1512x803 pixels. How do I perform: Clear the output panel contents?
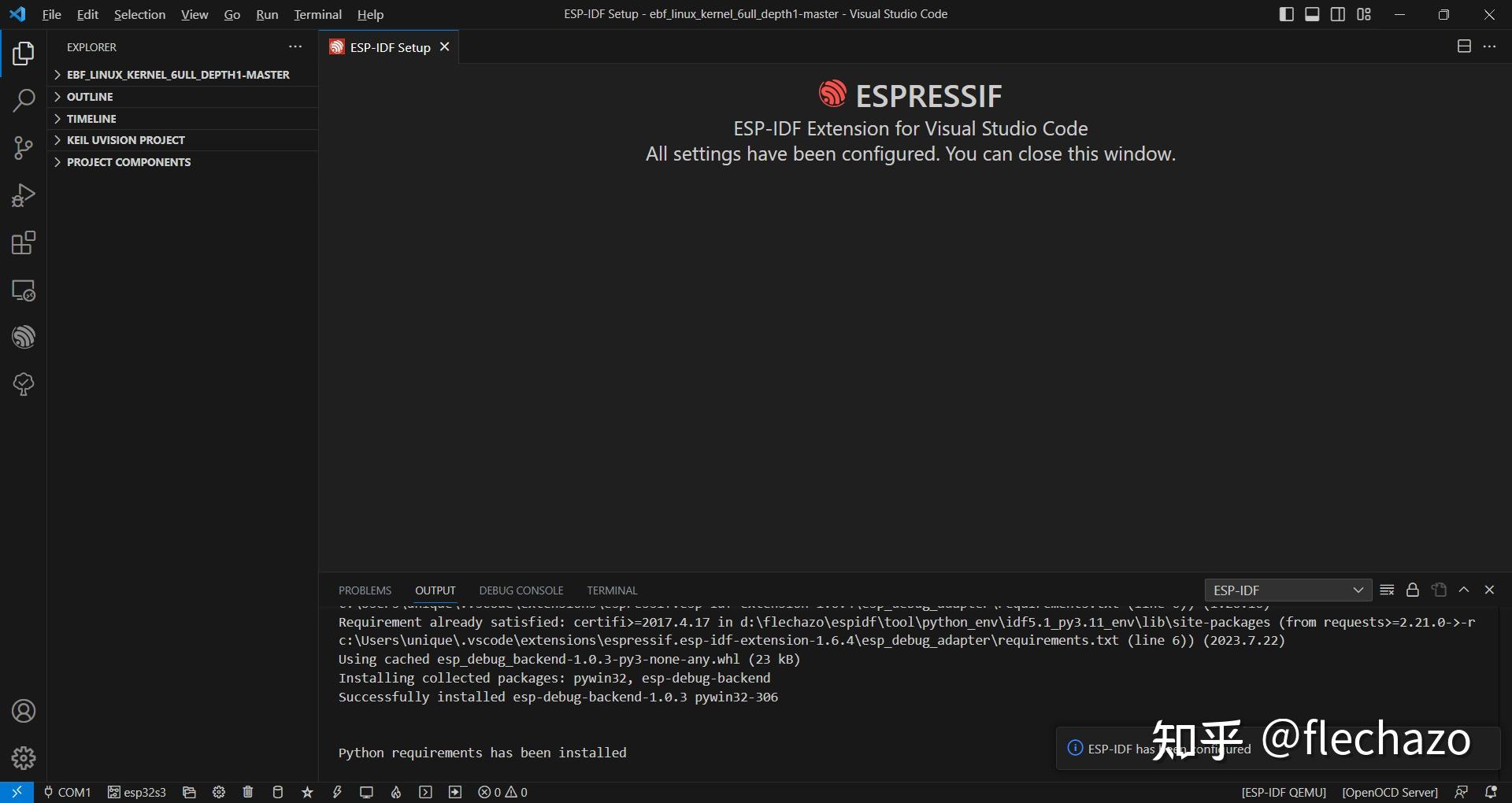[x=1387, y=590]
